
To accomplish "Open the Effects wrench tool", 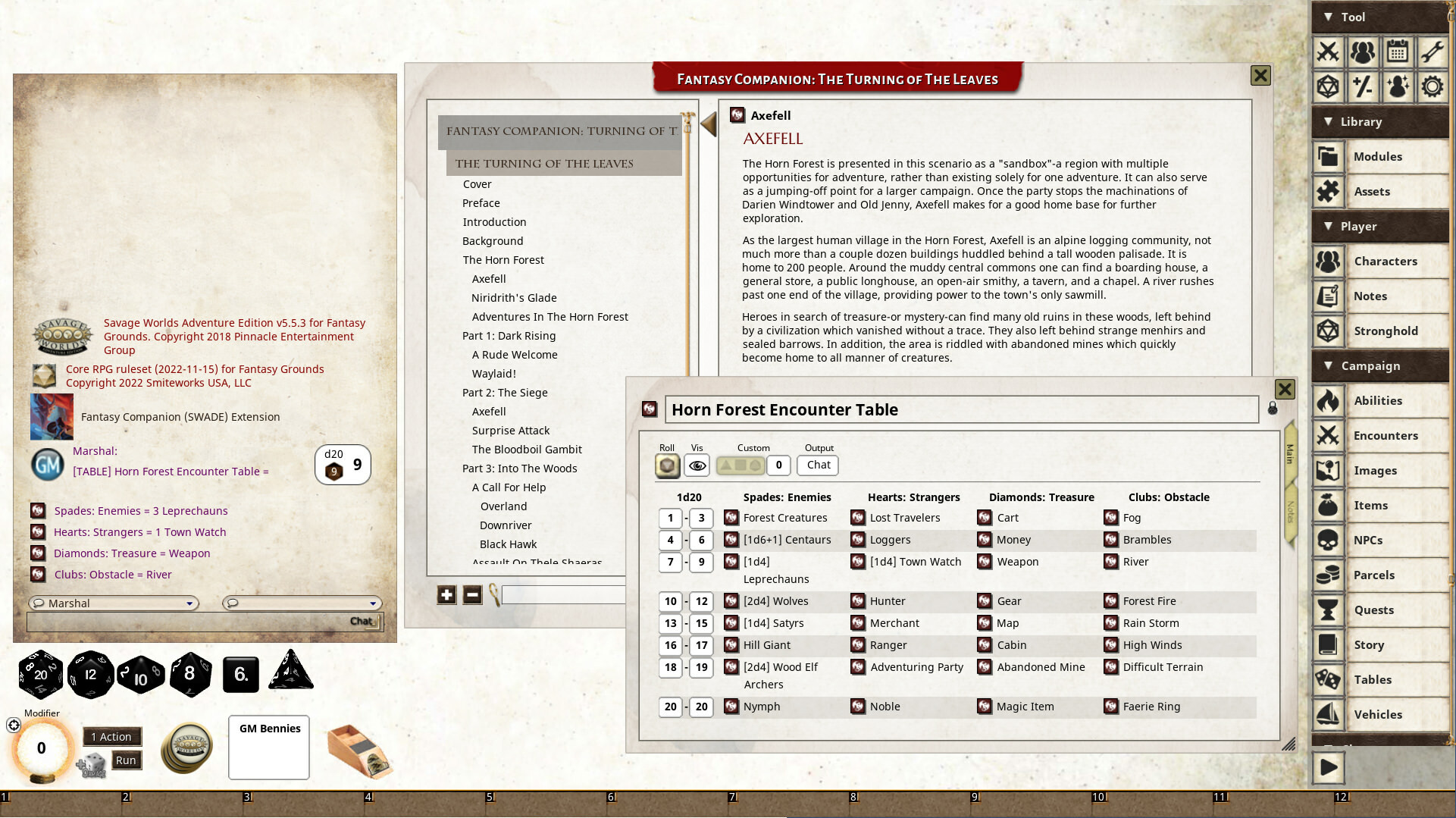I will 1433,52.
